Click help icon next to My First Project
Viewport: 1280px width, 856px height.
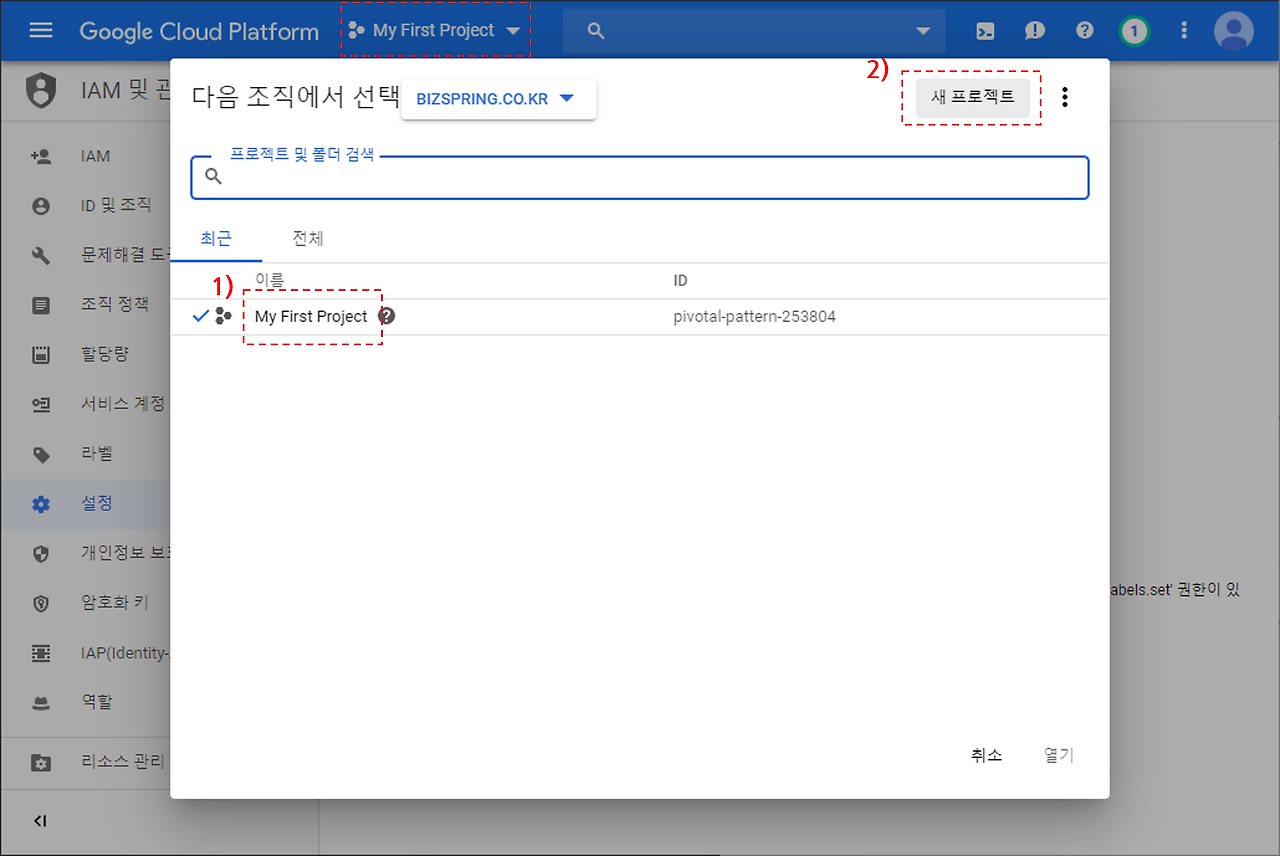click(x=387, y=316)
